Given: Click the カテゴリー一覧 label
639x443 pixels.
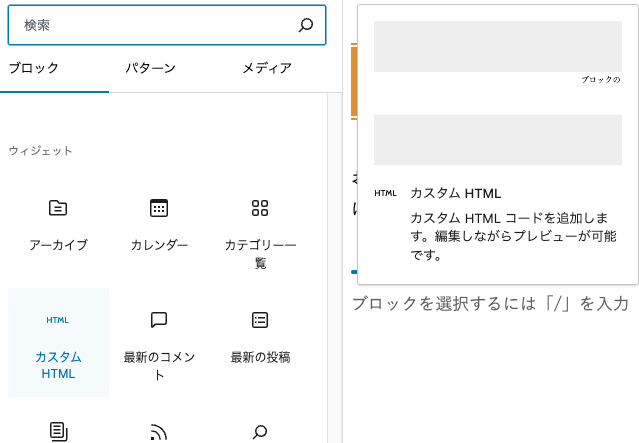Looking at the screenshot, I should pyautogui.click(x=260, y=253).
